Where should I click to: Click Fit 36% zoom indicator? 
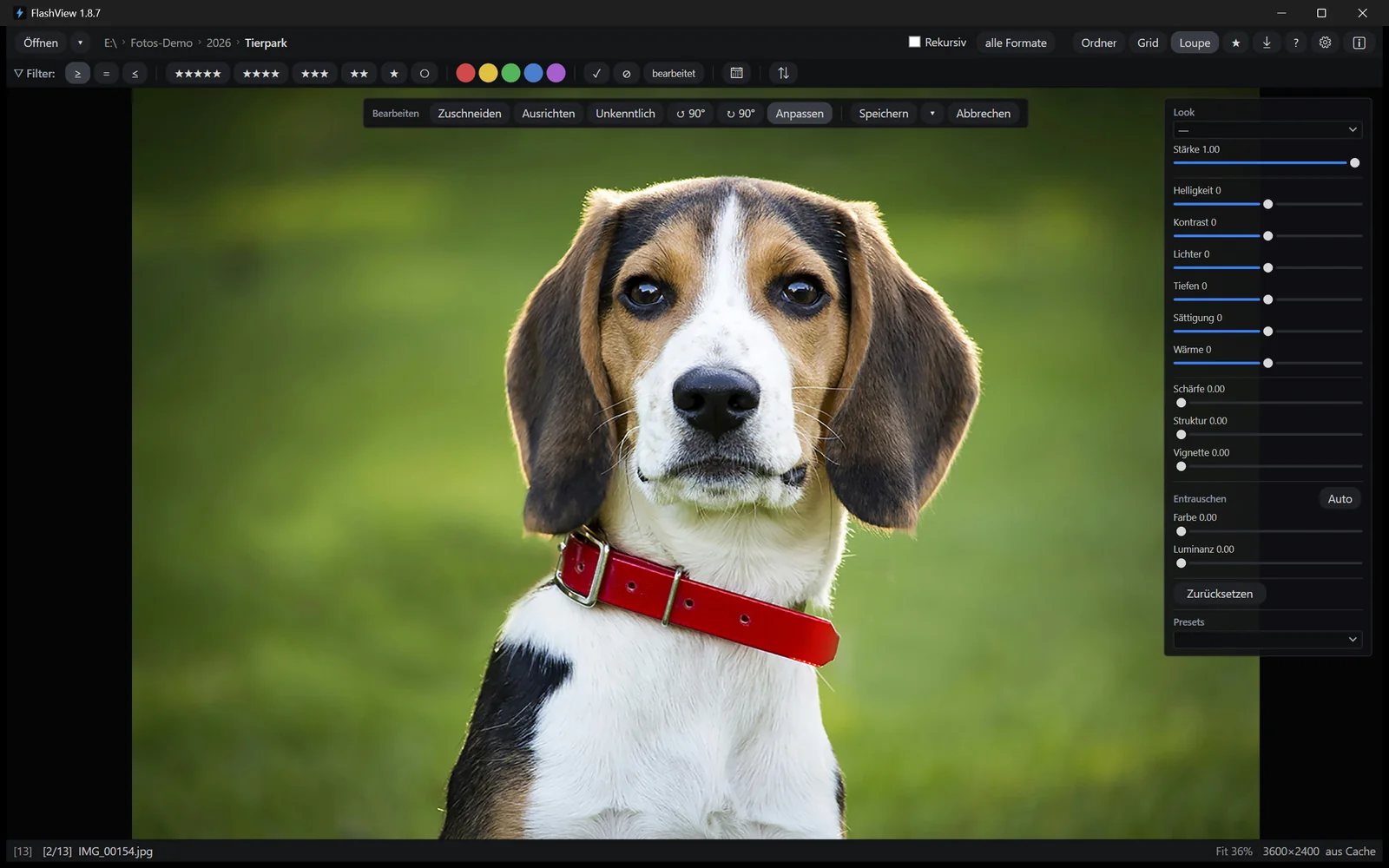pos(1234,852)
